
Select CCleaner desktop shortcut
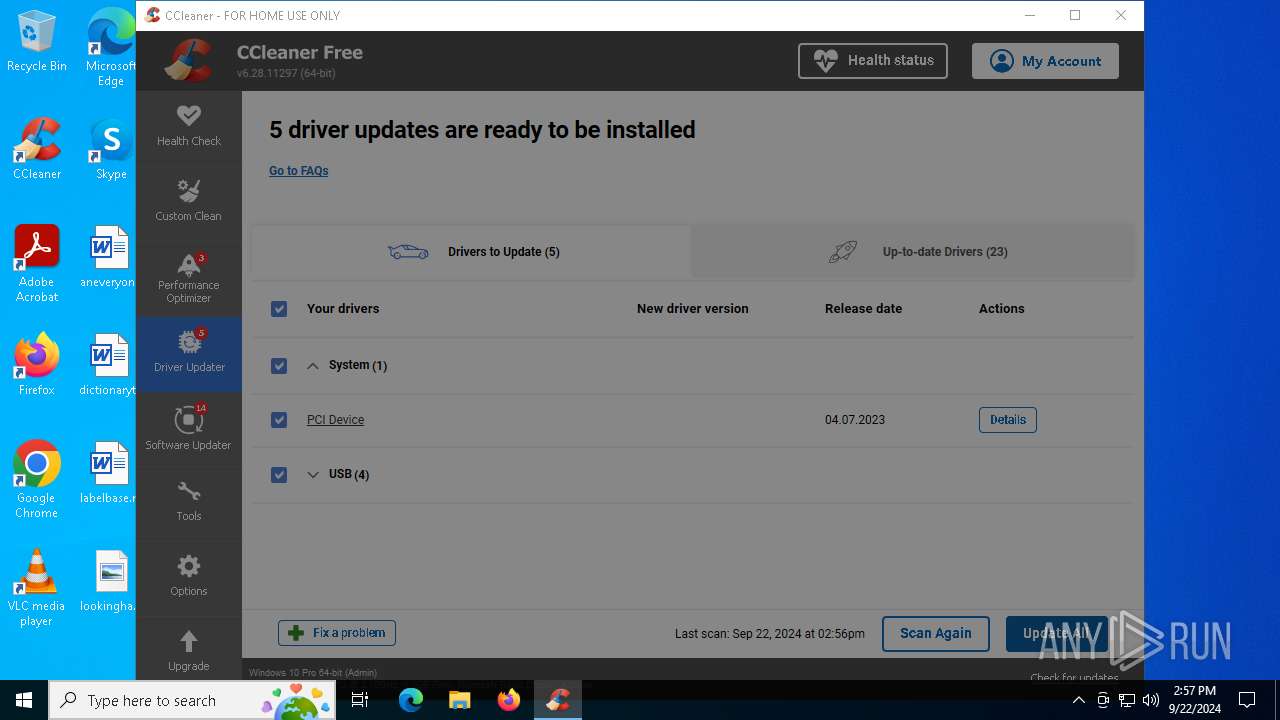(x=37, y=148)
